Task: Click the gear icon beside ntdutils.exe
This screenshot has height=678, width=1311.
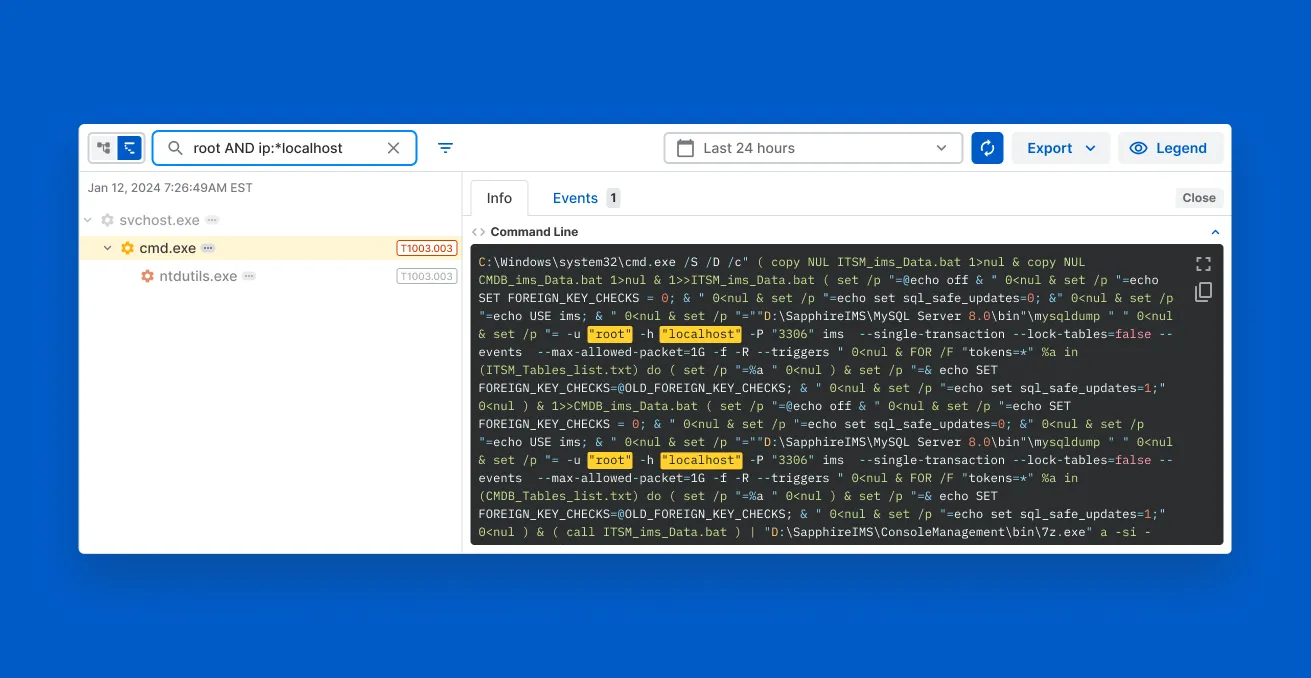Action: coord(147,276)
